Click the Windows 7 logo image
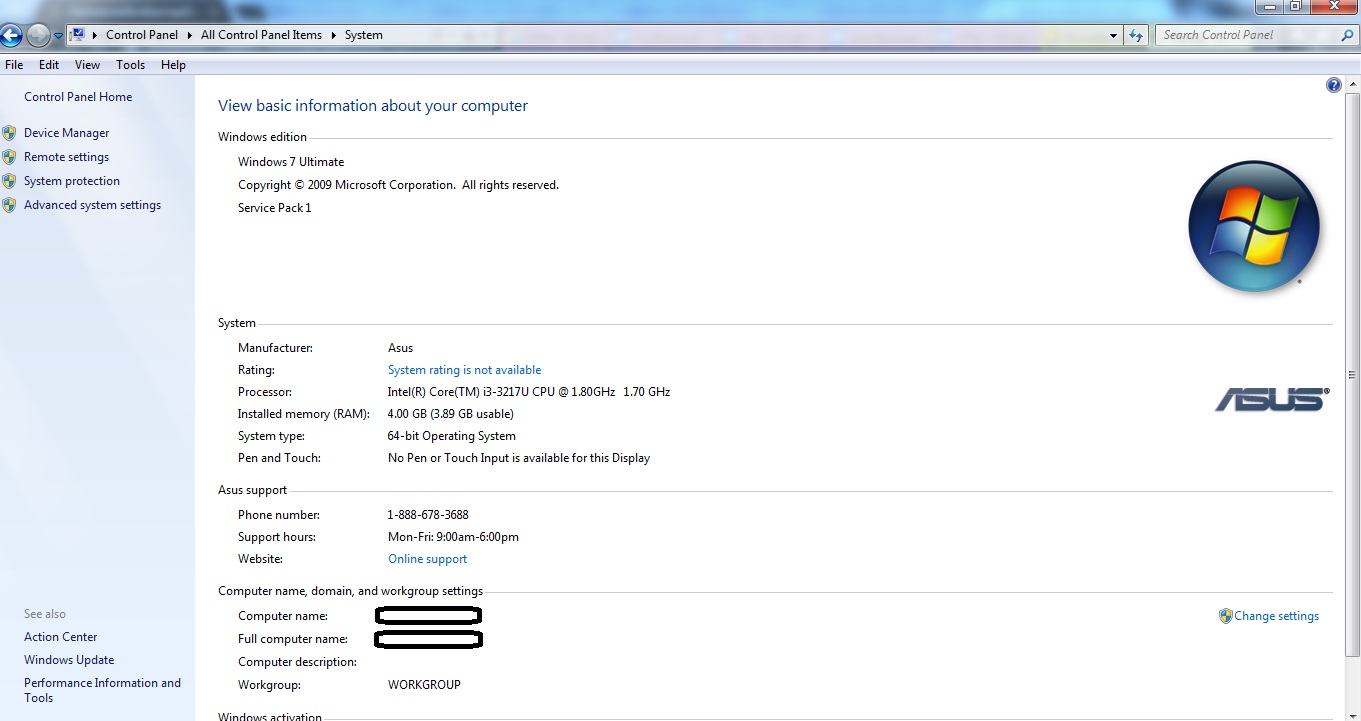Viewport: 1361px width, 721px height. (x=1254, y=227)
